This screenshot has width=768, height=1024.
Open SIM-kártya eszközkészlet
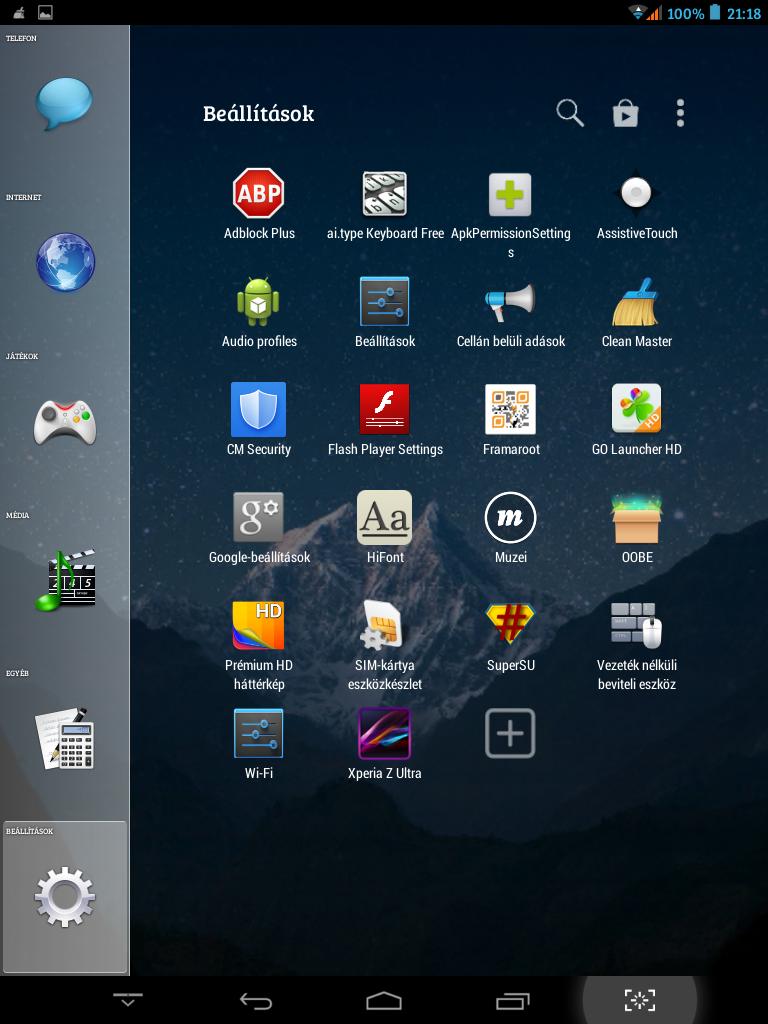[x=385, y=625]
